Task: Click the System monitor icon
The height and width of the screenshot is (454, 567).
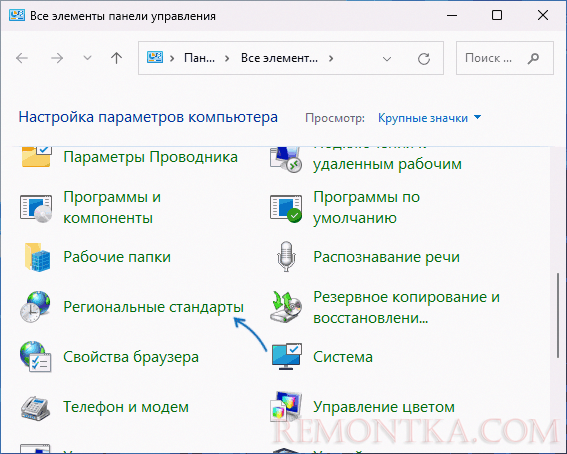Action: click(x=286, y=356)
